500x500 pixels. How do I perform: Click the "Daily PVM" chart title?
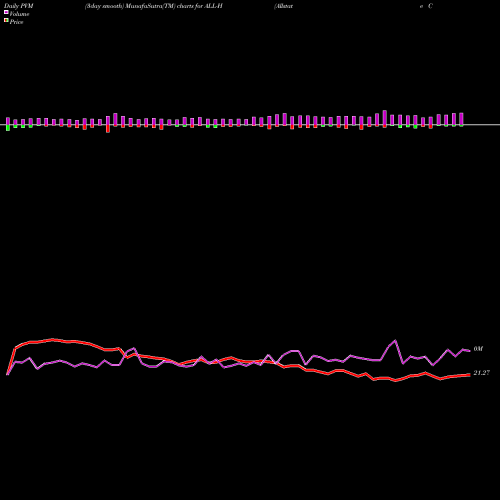[x=19, y=6]
